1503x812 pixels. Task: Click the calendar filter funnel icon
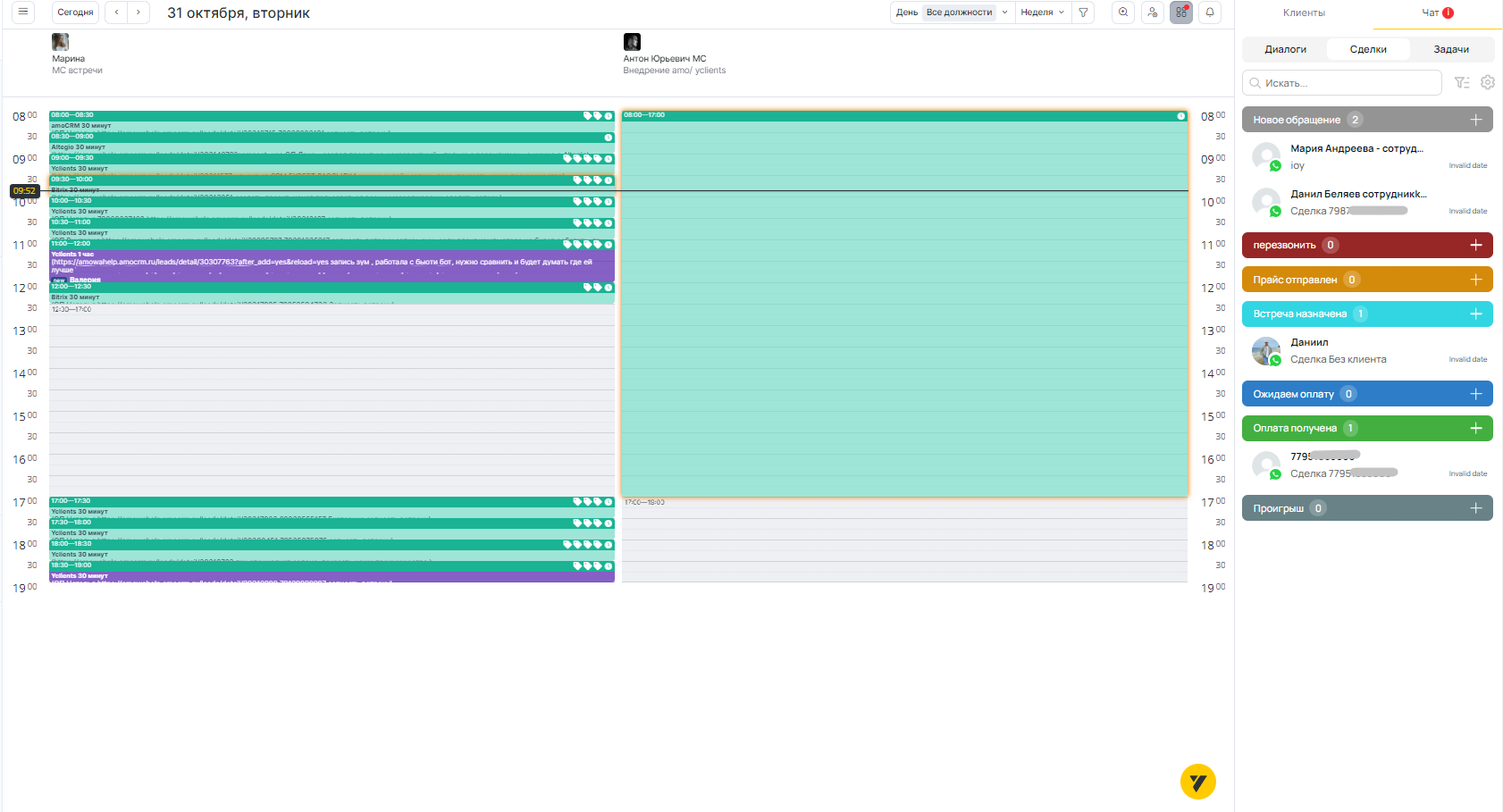pos(1083,13)
